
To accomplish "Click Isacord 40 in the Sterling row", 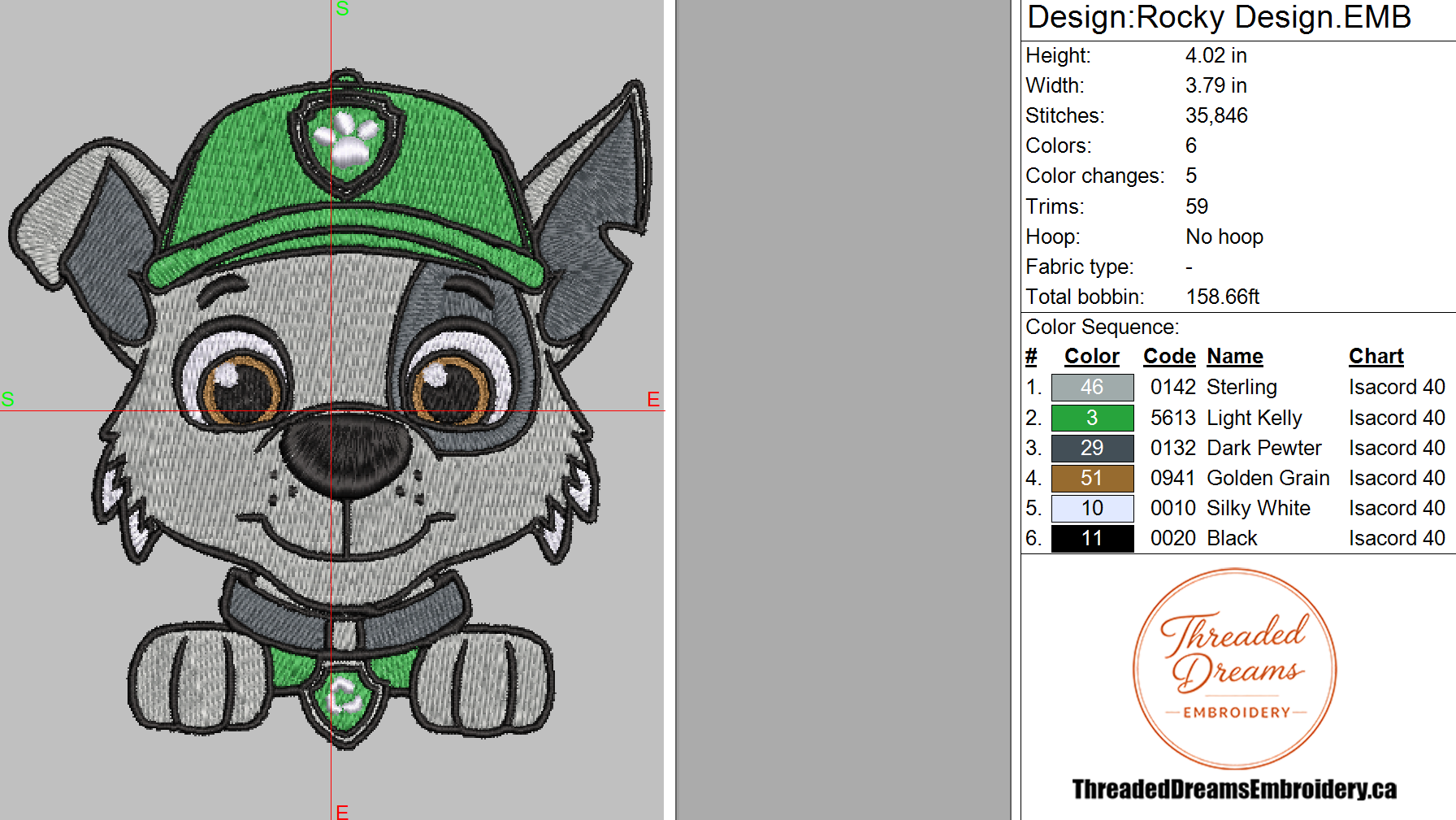I will (1397, 388).
